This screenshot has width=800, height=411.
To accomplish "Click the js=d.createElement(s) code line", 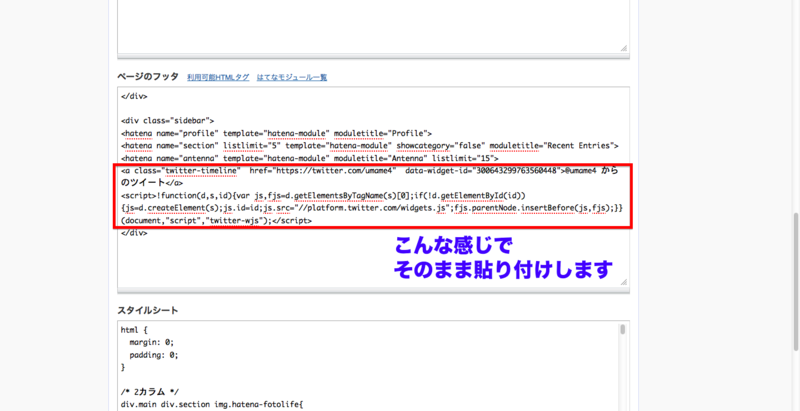I will click(x=371, y=209).
